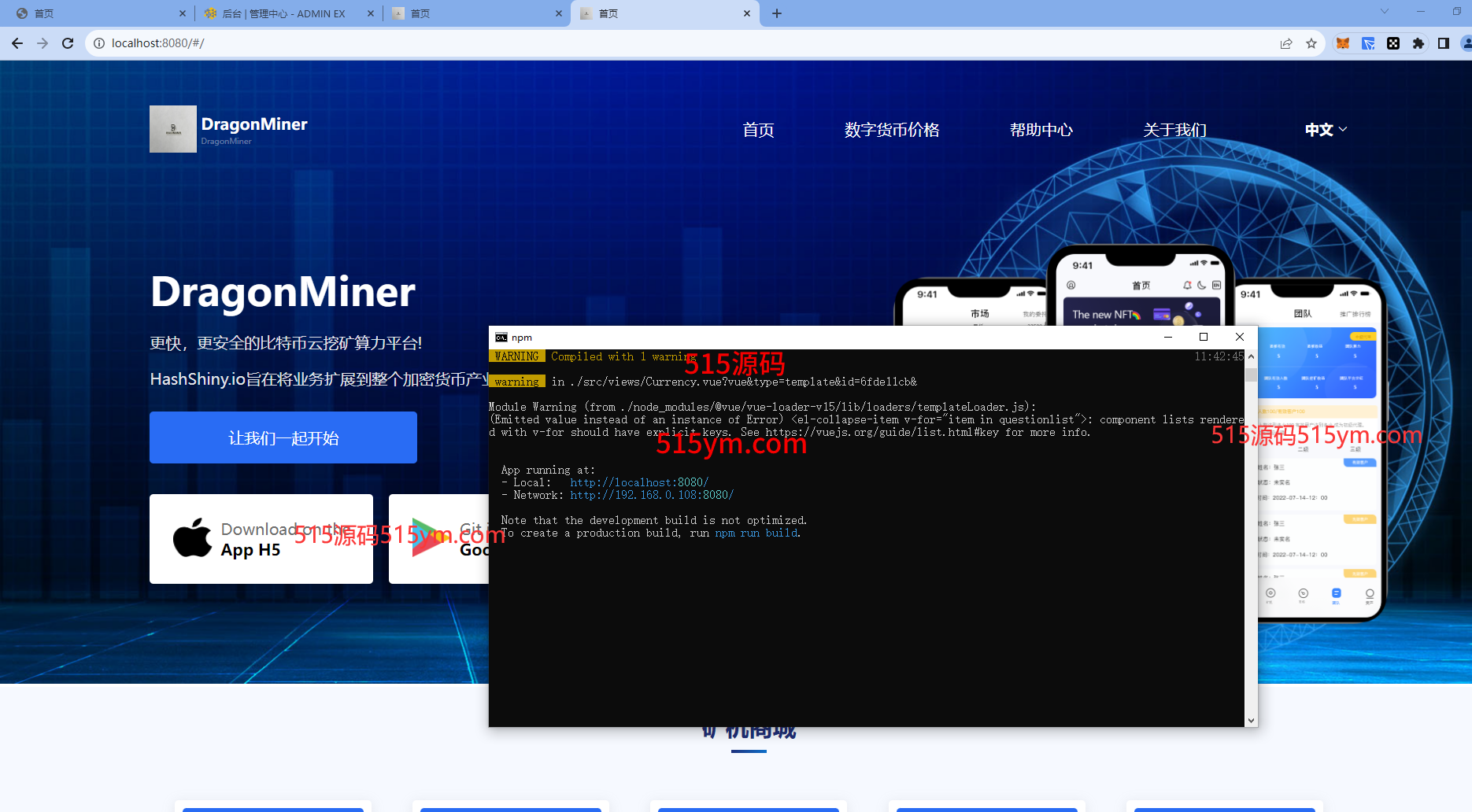Viewport: 1472px width, 812px height.
Task: Click the 让我们一起开始 button
Action: coord(283,437)
